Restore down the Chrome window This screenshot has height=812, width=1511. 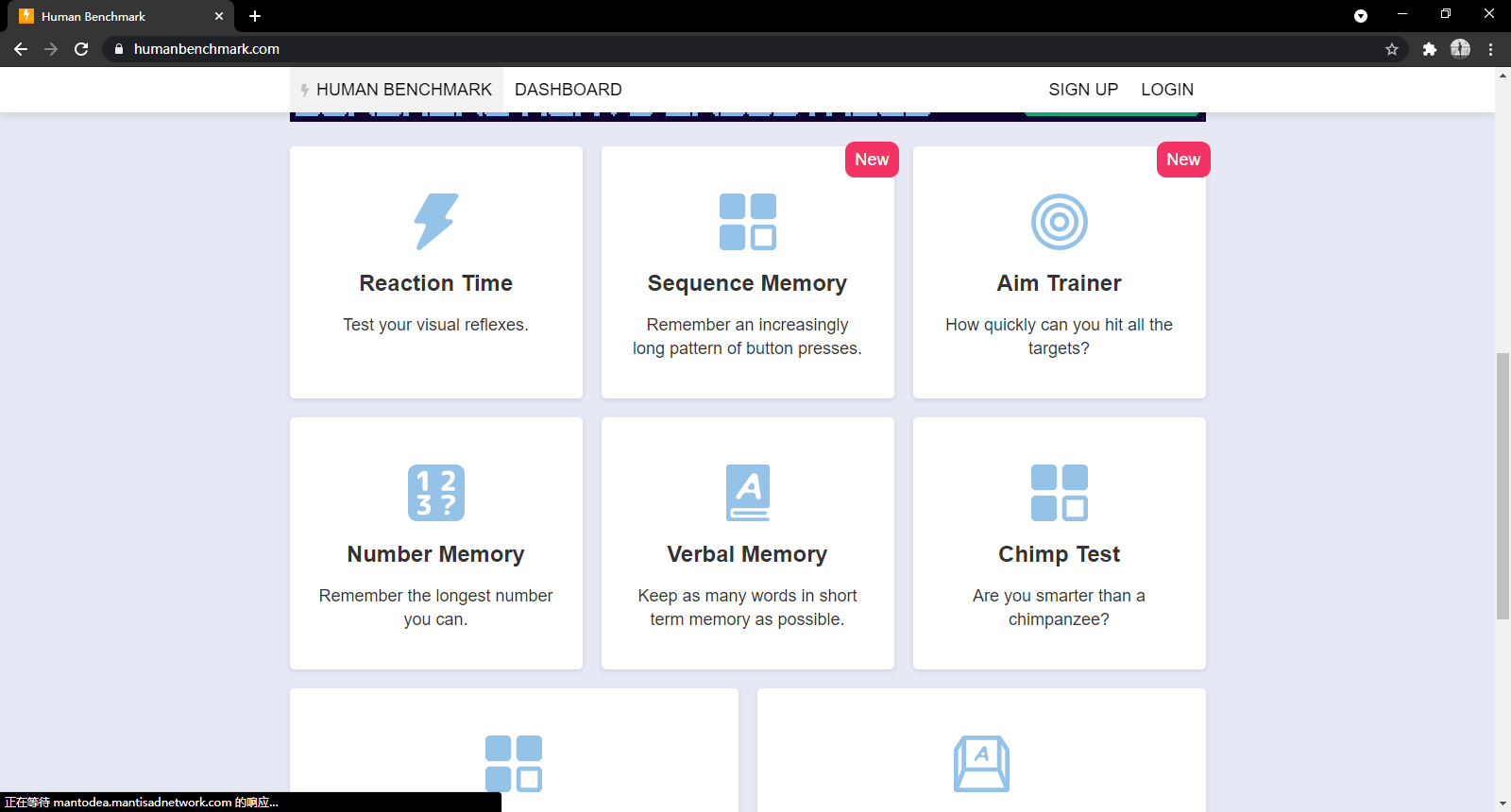tap(1446, 14)
